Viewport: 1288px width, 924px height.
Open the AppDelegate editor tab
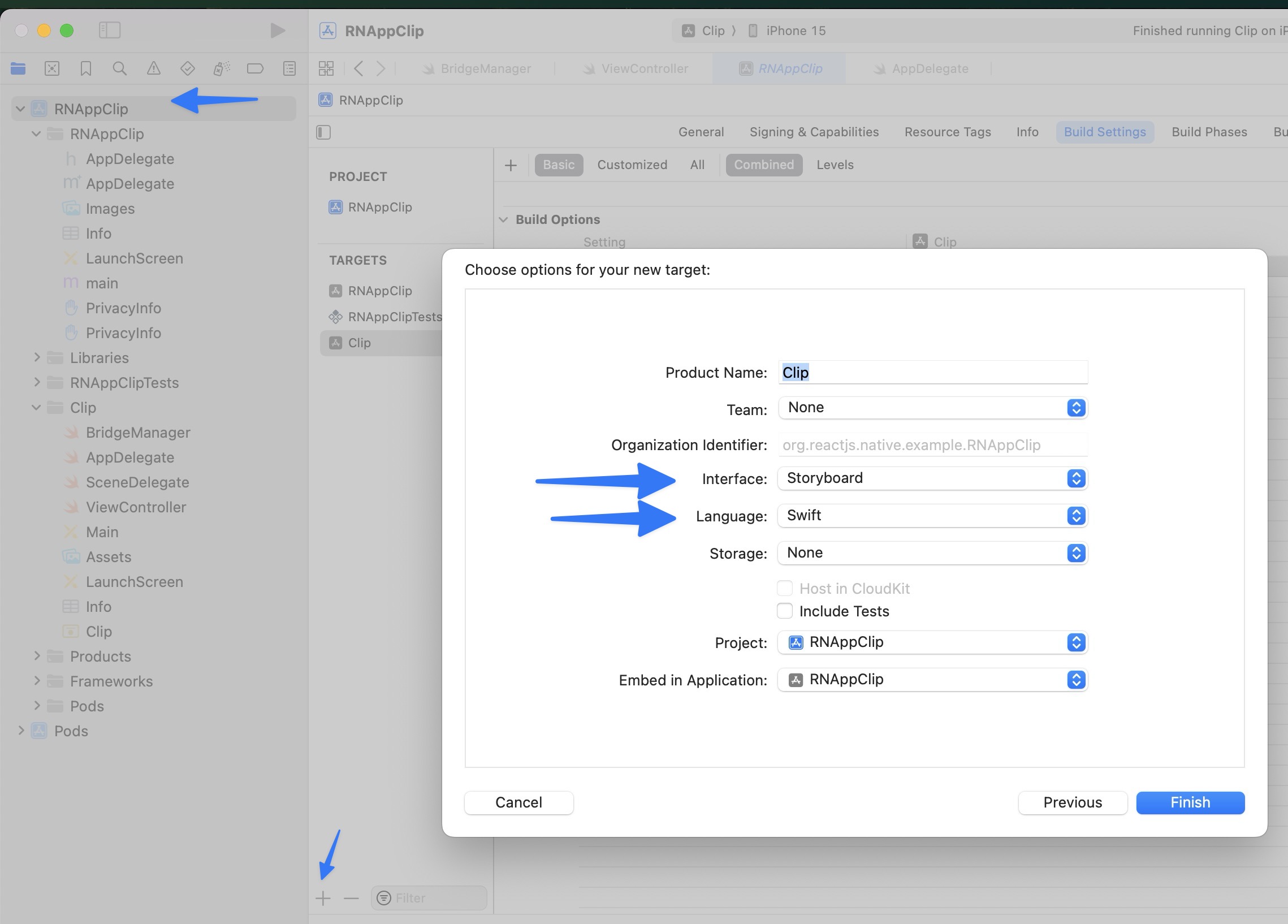coord(920,69)
